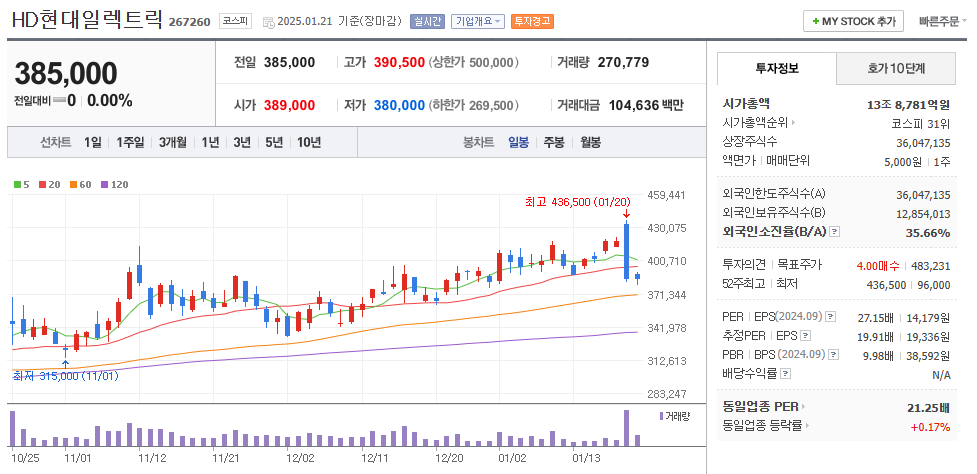Click the 0.00% change rate
977x474 pixels.
pos(110,100)
